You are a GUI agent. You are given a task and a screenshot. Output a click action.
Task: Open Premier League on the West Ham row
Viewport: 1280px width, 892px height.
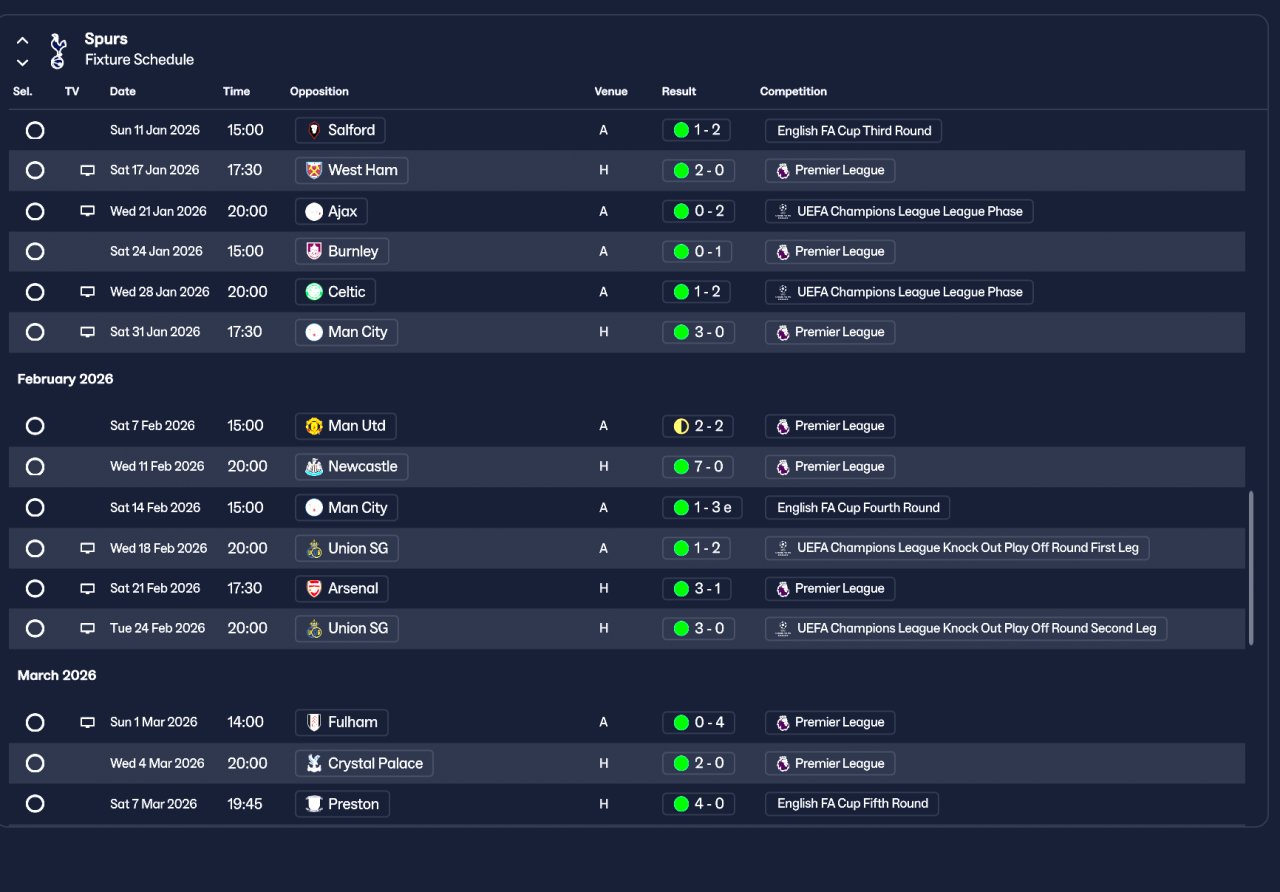(x=830, y=170)
